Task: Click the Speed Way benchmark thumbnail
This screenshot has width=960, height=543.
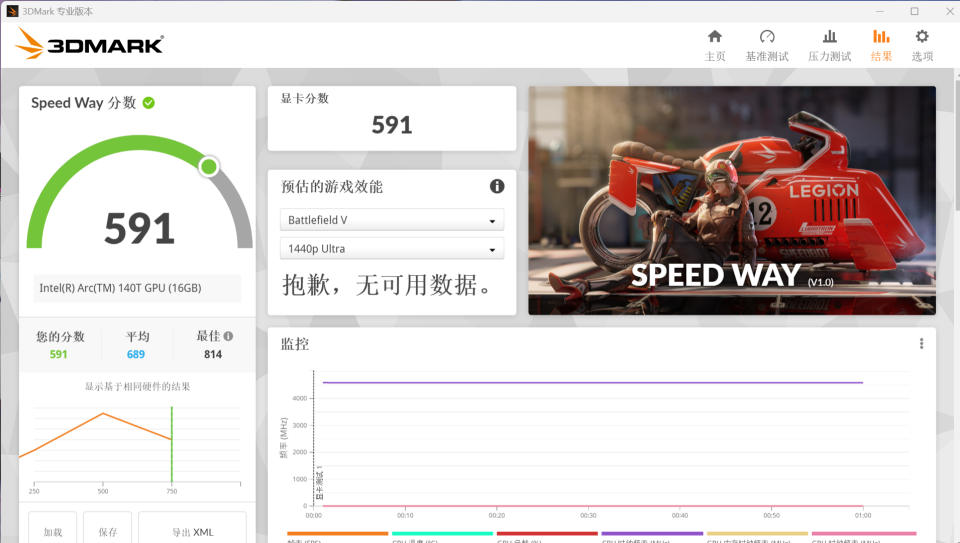Action: 732,200
